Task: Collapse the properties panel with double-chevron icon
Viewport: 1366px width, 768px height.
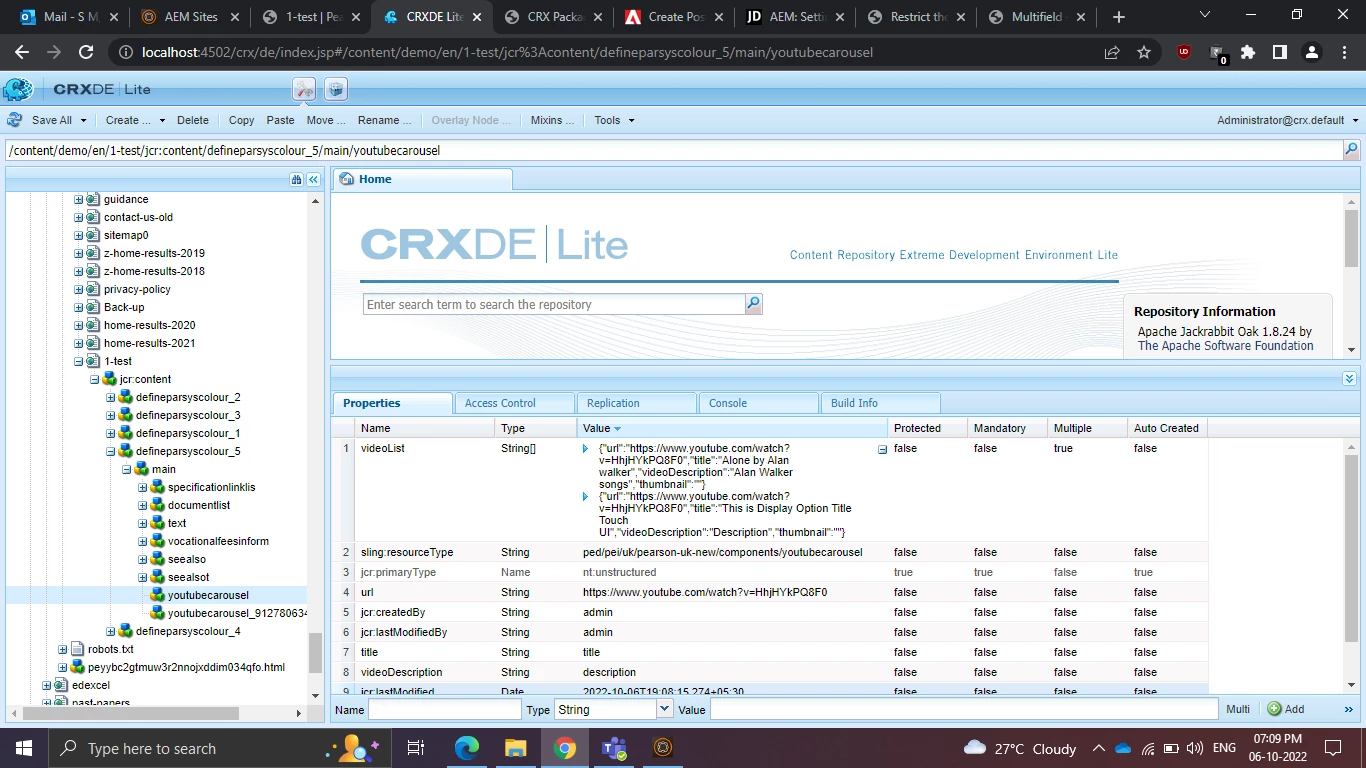Action: (1349, 379)
